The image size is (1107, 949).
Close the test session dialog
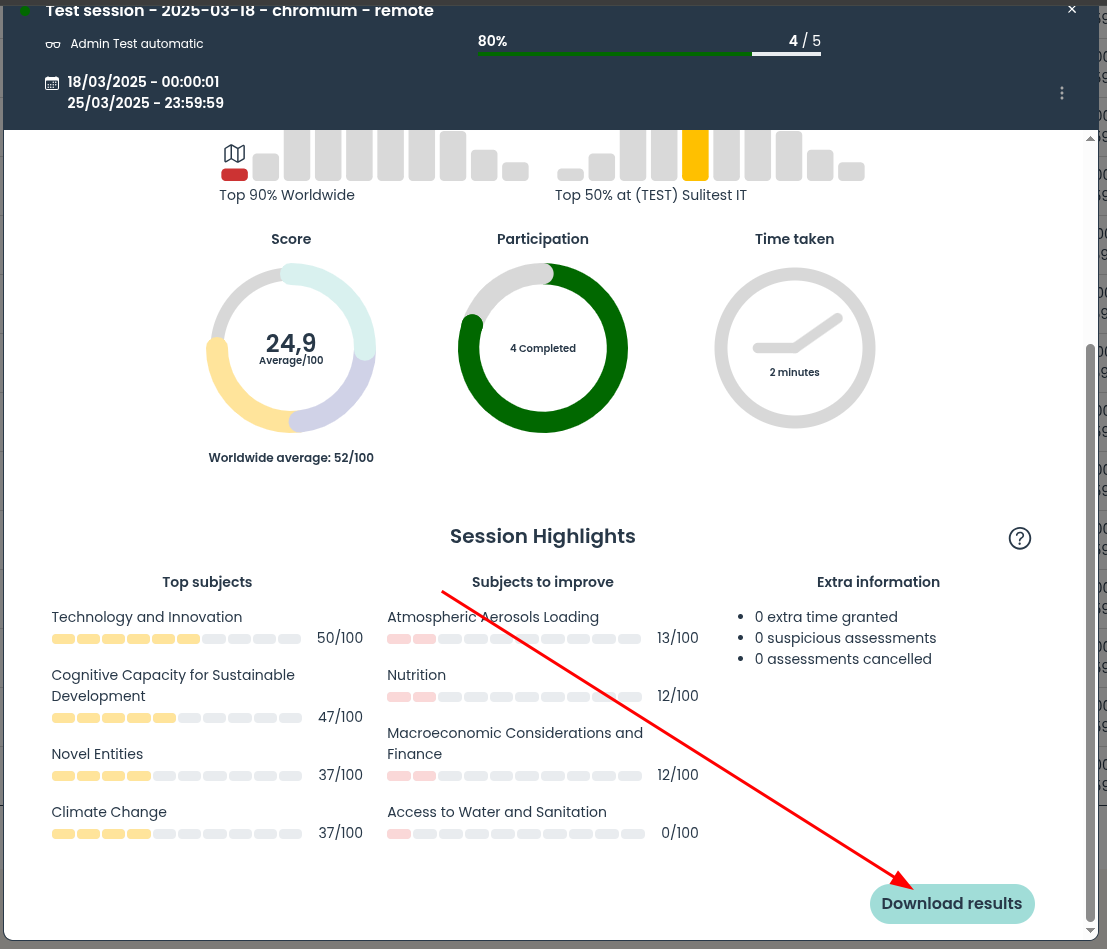[x=1072, y=9]
